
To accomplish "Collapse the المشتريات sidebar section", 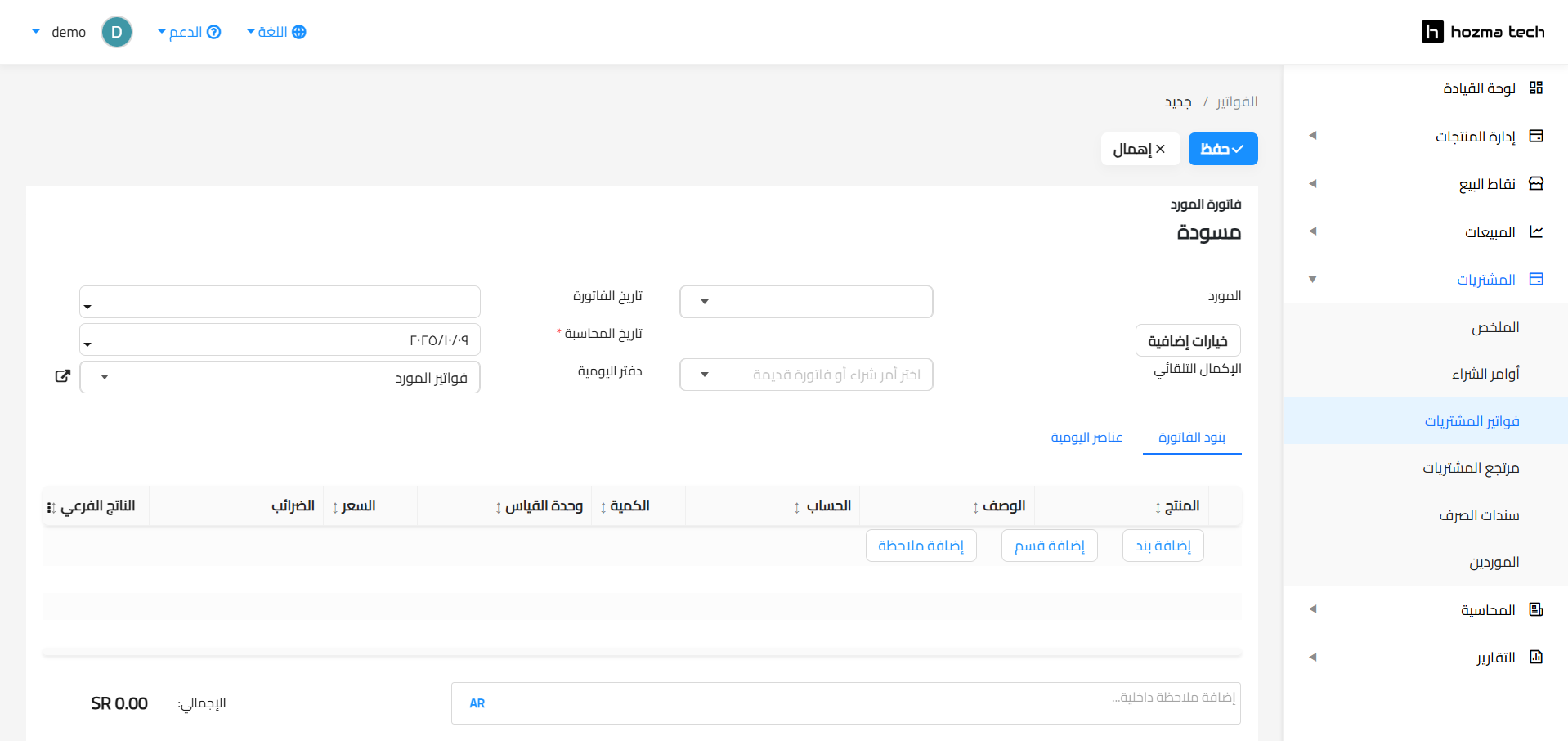I will [x=1312, y=280].
